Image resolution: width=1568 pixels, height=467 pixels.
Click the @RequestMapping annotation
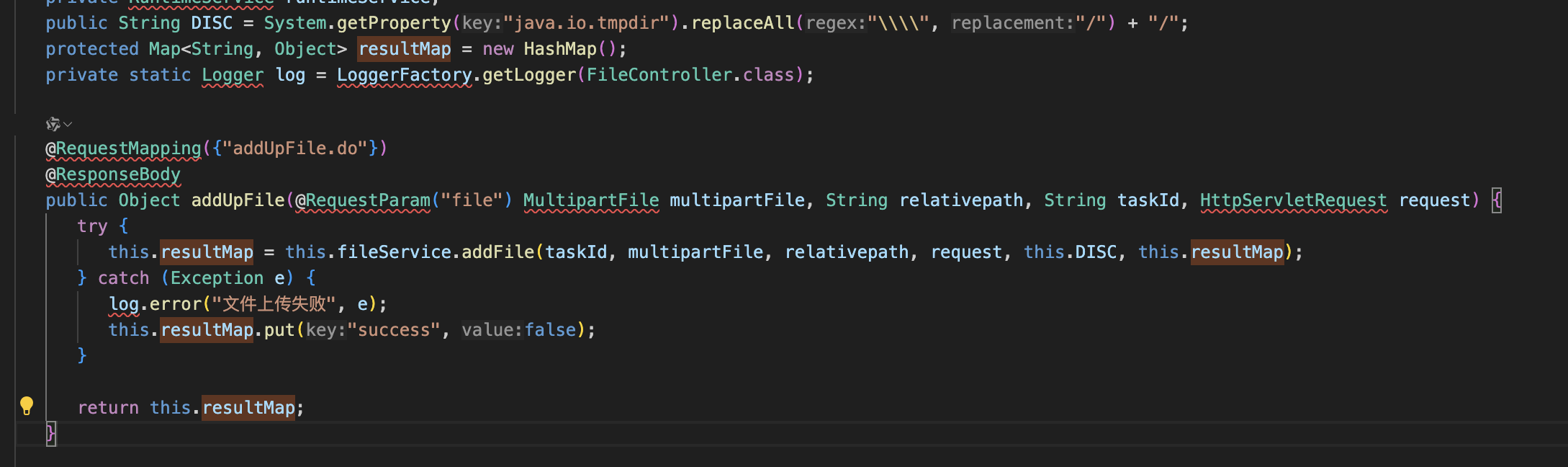[x=123, y=148]
